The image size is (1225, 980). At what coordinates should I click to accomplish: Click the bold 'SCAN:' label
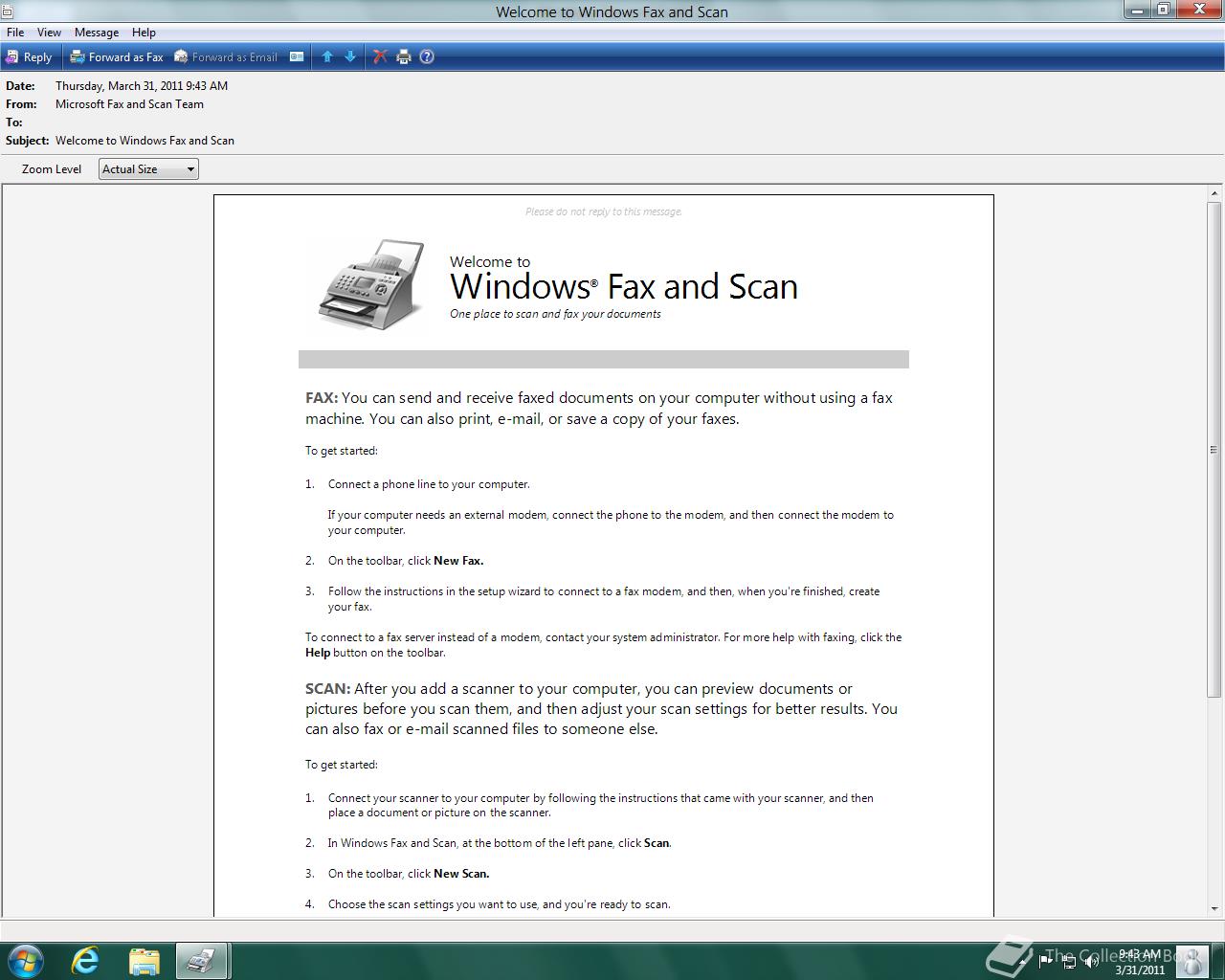(x=328, y=689)
